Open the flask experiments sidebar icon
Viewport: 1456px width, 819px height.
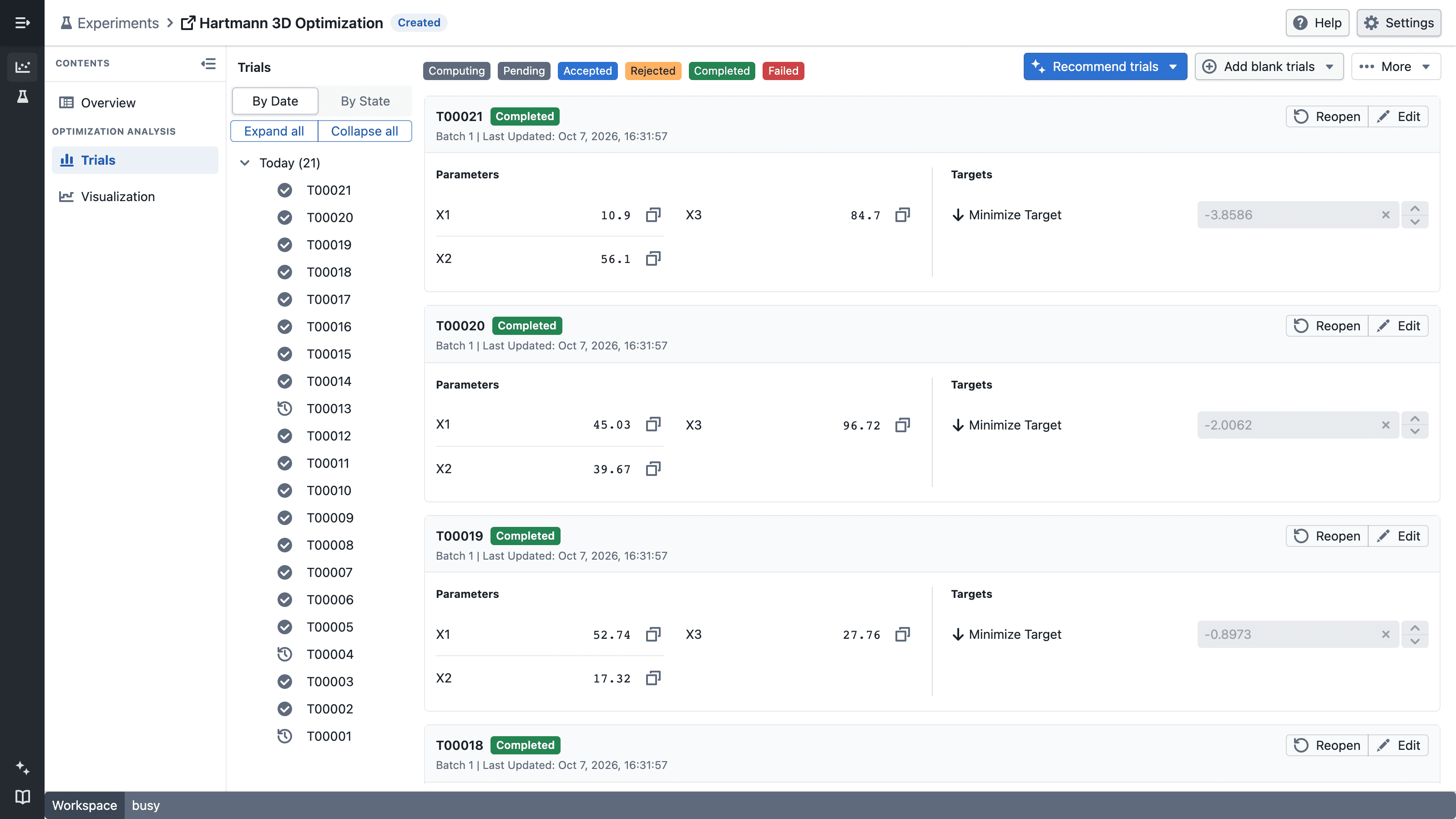[x=22, y=96]
